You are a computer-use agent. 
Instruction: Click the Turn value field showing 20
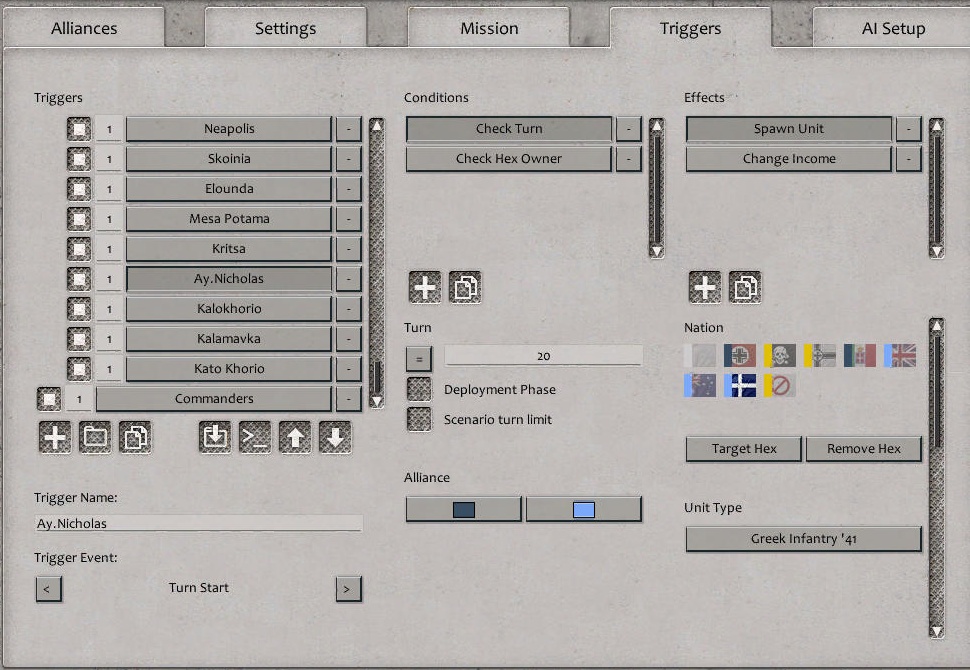point(544,356)
